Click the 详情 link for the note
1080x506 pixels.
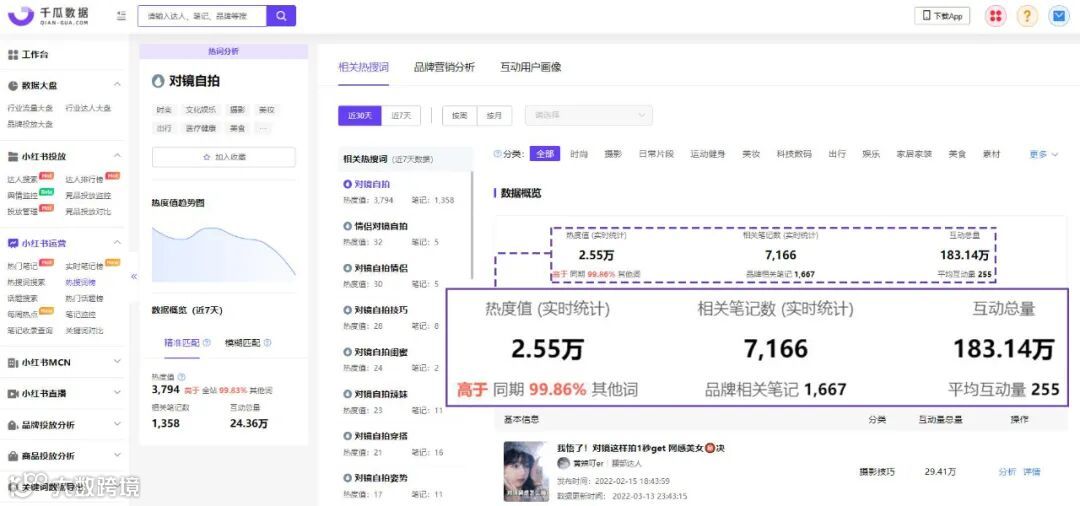pyautogui.click(x=1031, y=472)
